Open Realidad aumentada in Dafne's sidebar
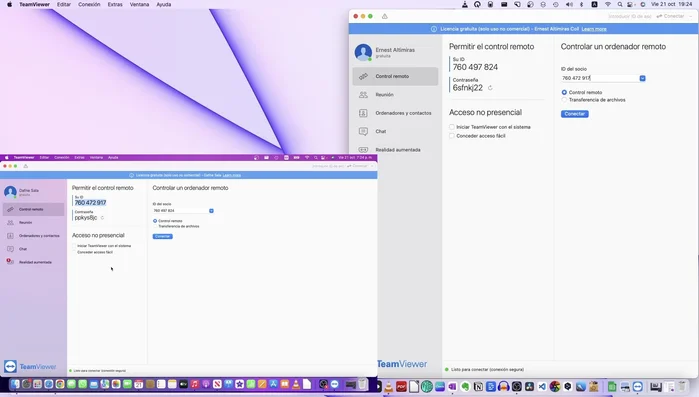Viewport: 699px width, 397px height. click(x=33, y=262)
